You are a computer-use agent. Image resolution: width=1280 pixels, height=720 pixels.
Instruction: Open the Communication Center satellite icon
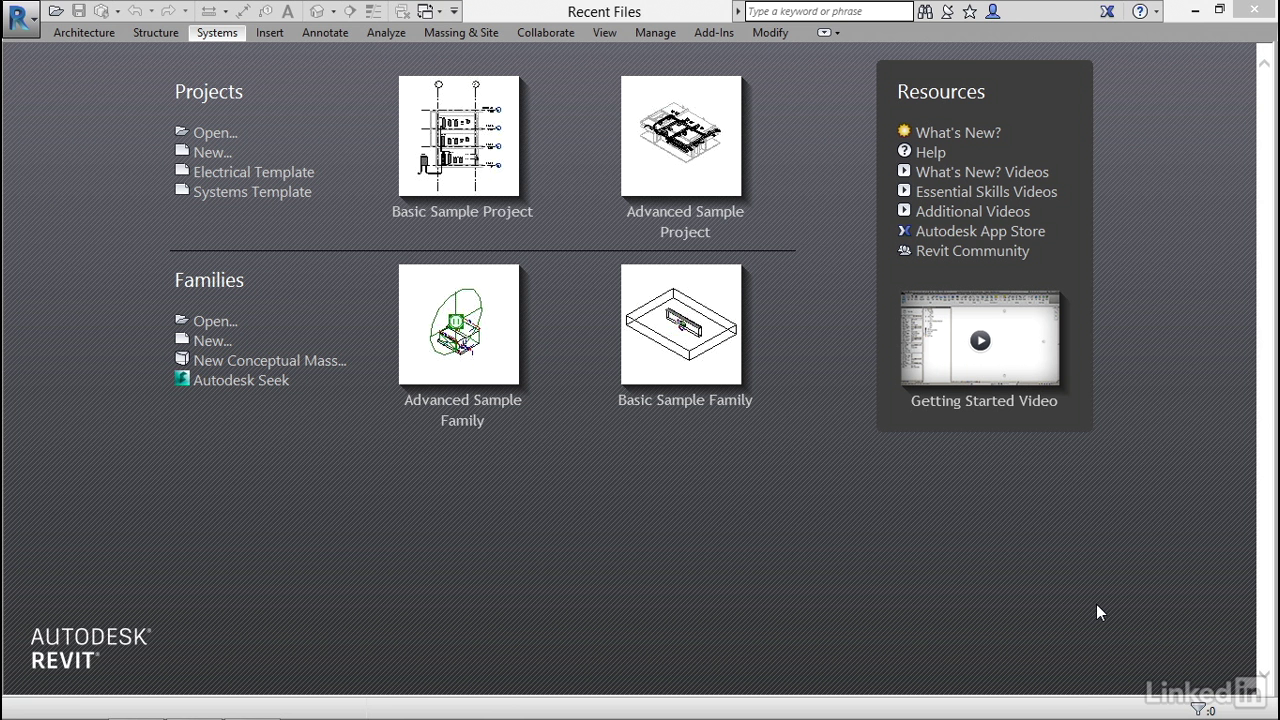point(947,11)
